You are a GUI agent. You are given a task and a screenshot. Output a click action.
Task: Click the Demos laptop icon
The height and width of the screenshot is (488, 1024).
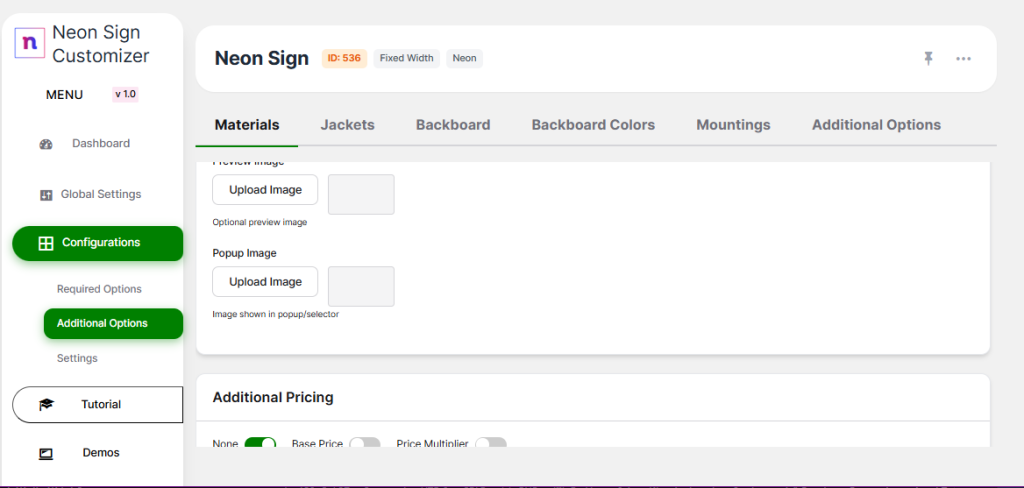pos(46,453)
